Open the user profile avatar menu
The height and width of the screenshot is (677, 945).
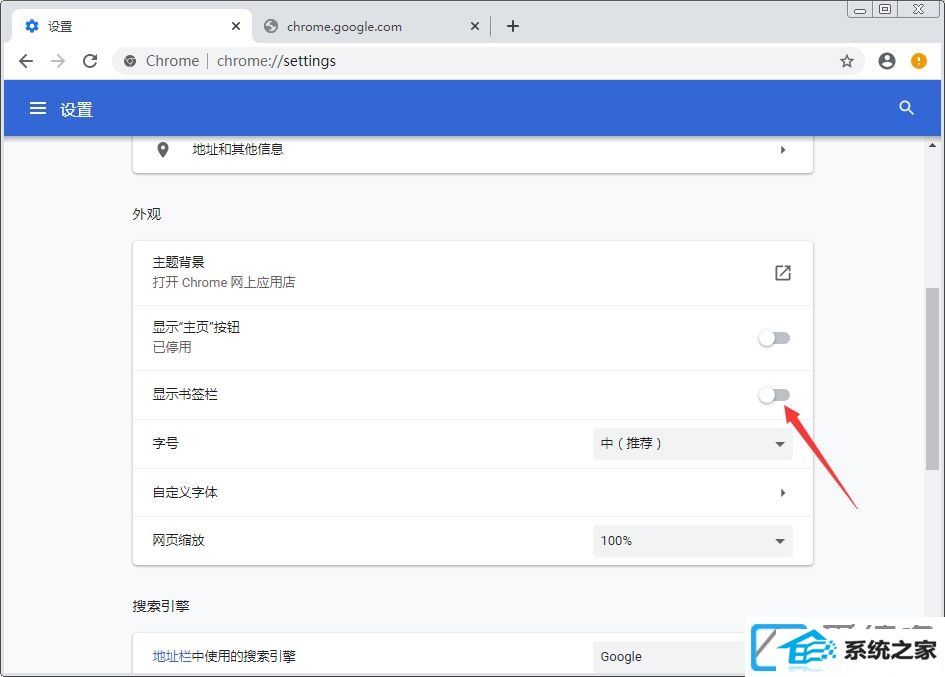click(x=887, y=61)
